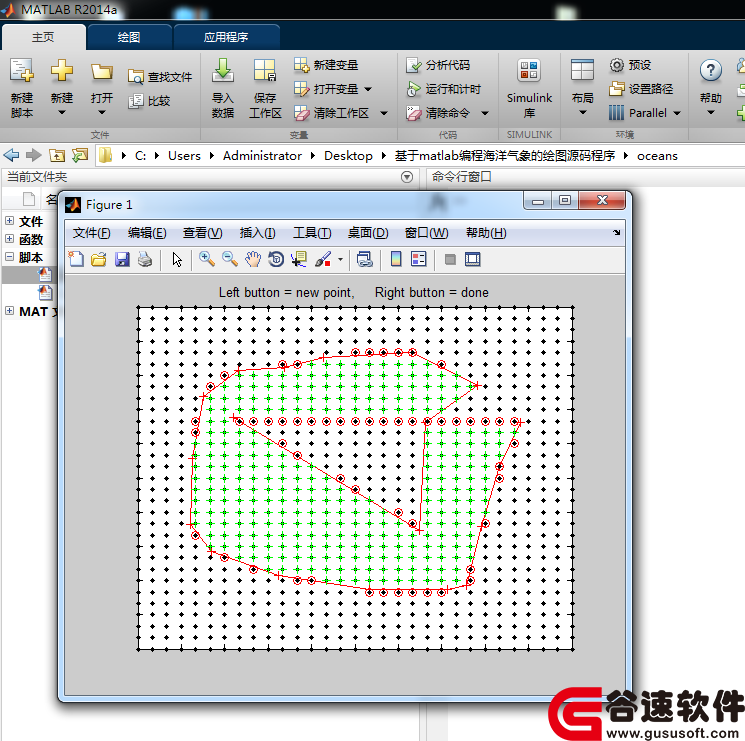Switch to the 绘图 (Plots) tab

(x=129, y=37)
